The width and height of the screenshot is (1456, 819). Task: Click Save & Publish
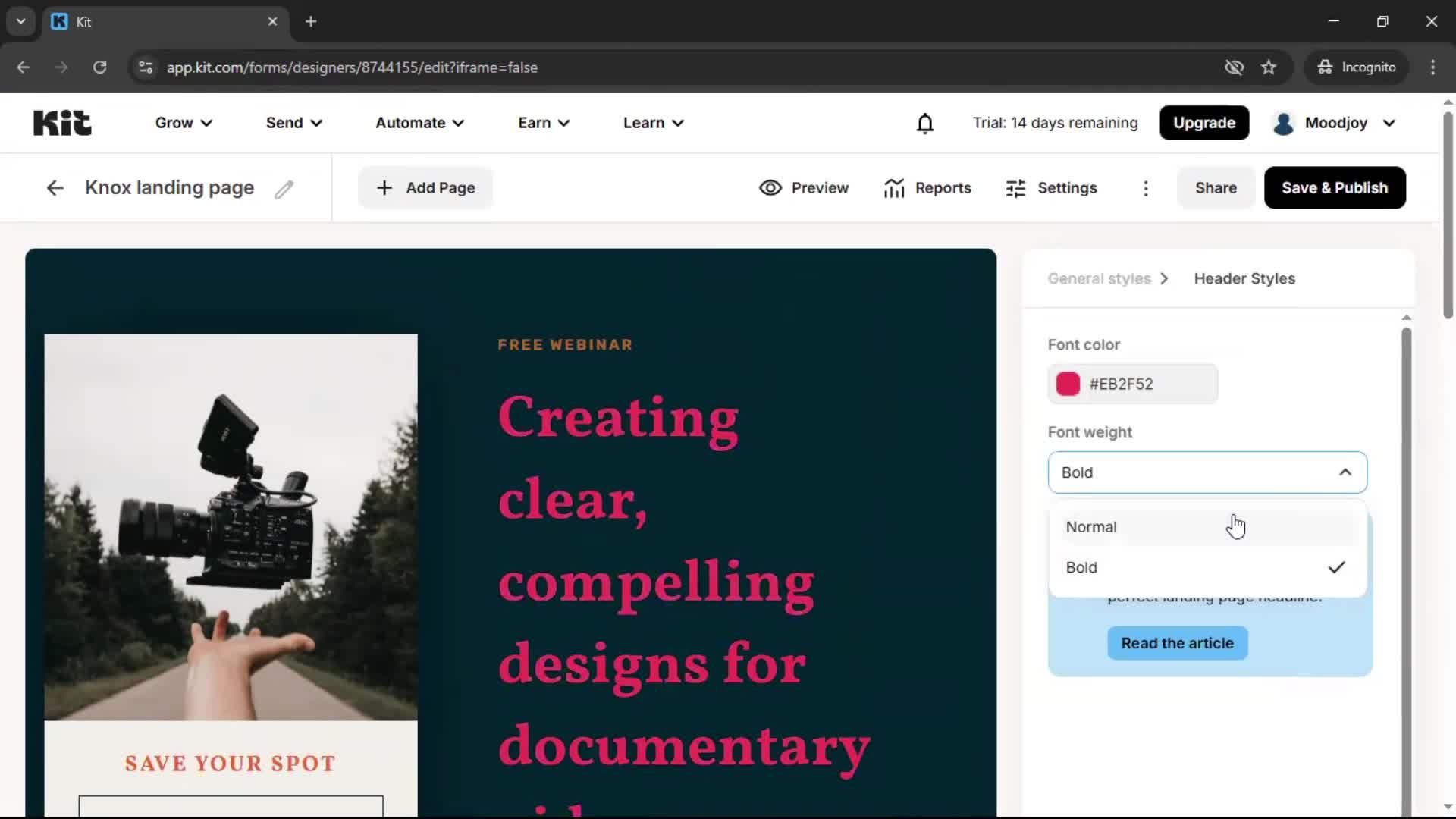click(1335, 187)
